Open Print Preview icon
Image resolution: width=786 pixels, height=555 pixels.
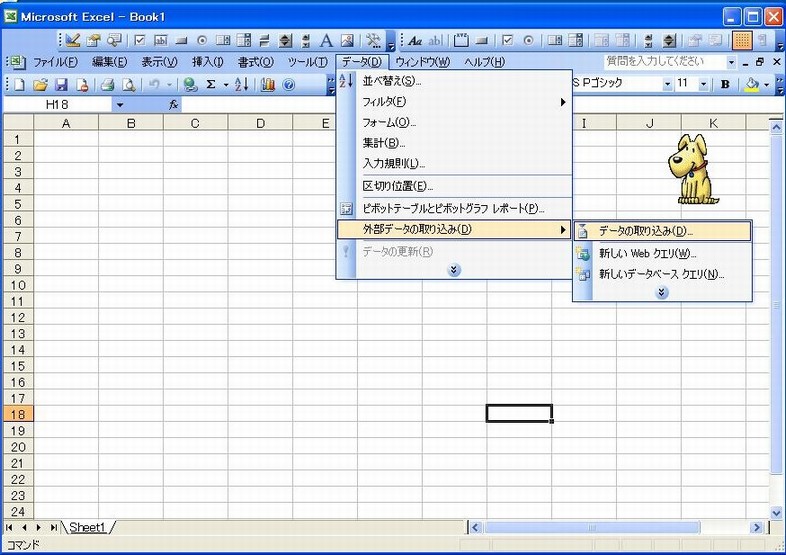point(129,85)
